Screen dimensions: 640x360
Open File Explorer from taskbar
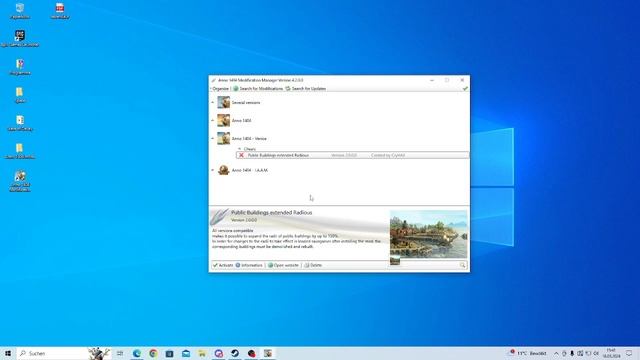pyautogui.click(x=202, y=353)
